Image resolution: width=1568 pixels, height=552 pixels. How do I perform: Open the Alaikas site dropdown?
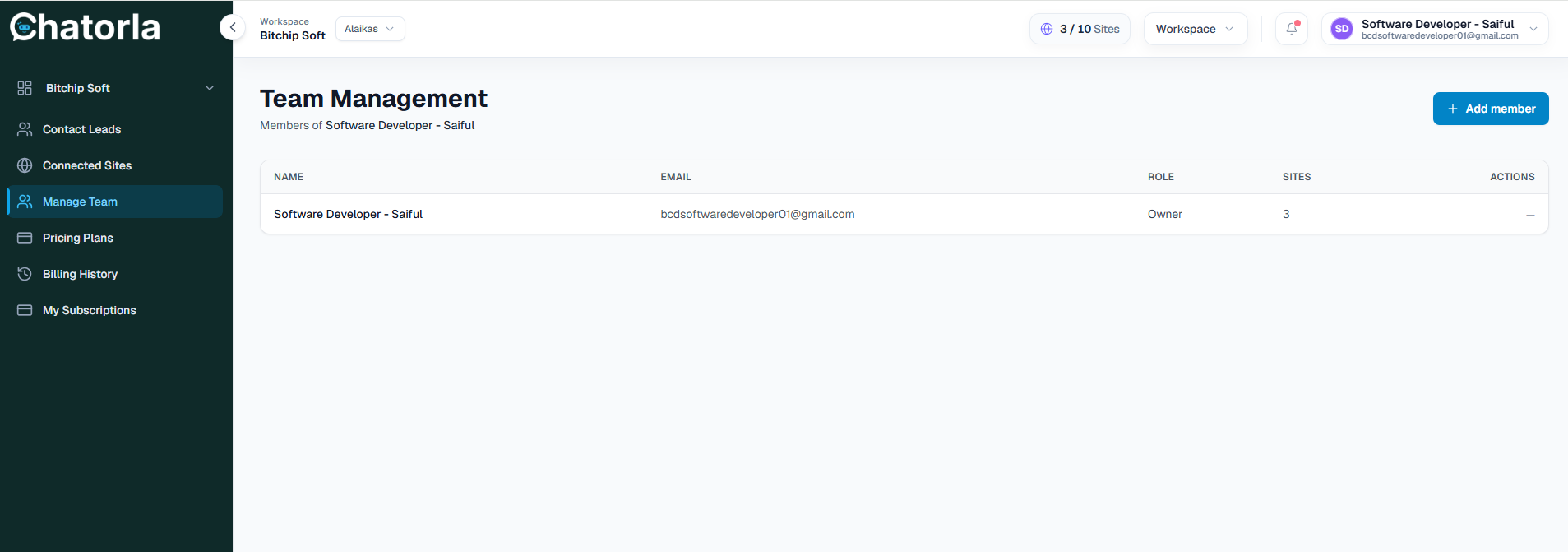coord(370,29)
